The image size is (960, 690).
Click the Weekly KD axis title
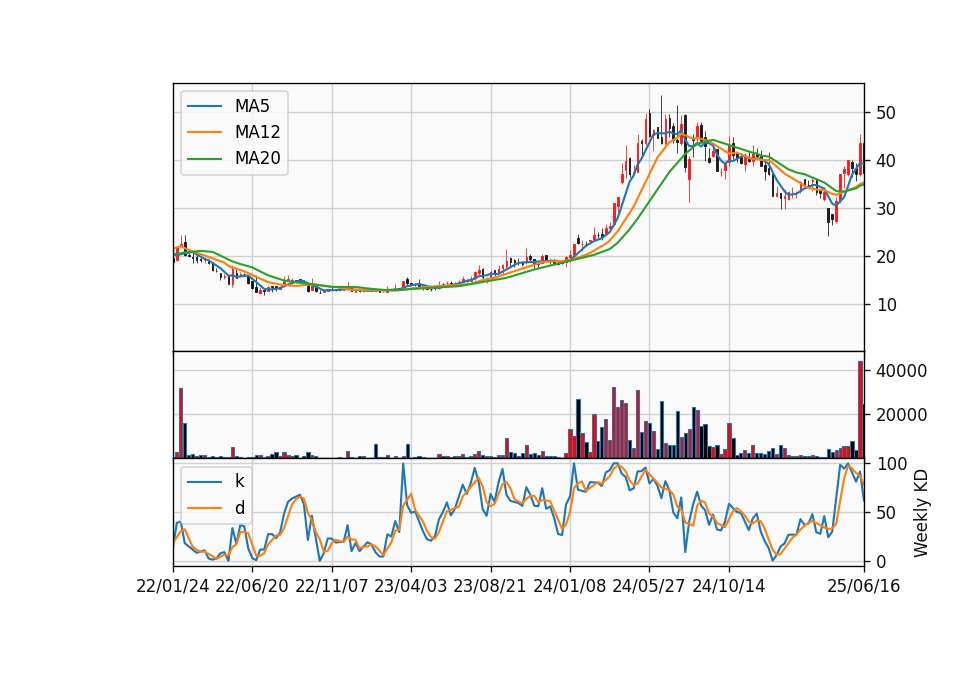point(921,513)
